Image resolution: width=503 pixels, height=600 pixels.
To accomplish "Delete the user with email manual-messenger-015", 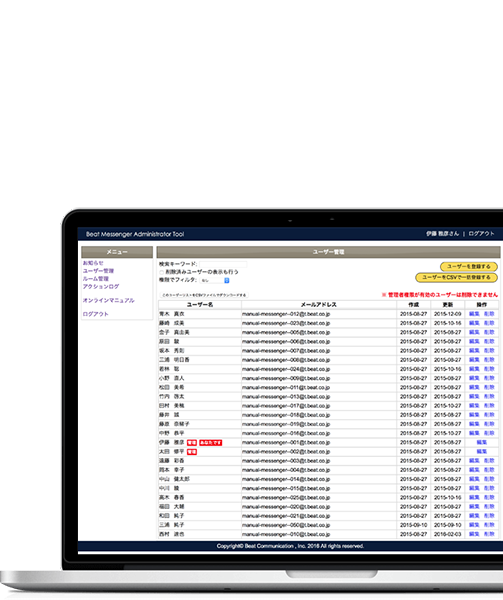I will click(x=489, y=488).
